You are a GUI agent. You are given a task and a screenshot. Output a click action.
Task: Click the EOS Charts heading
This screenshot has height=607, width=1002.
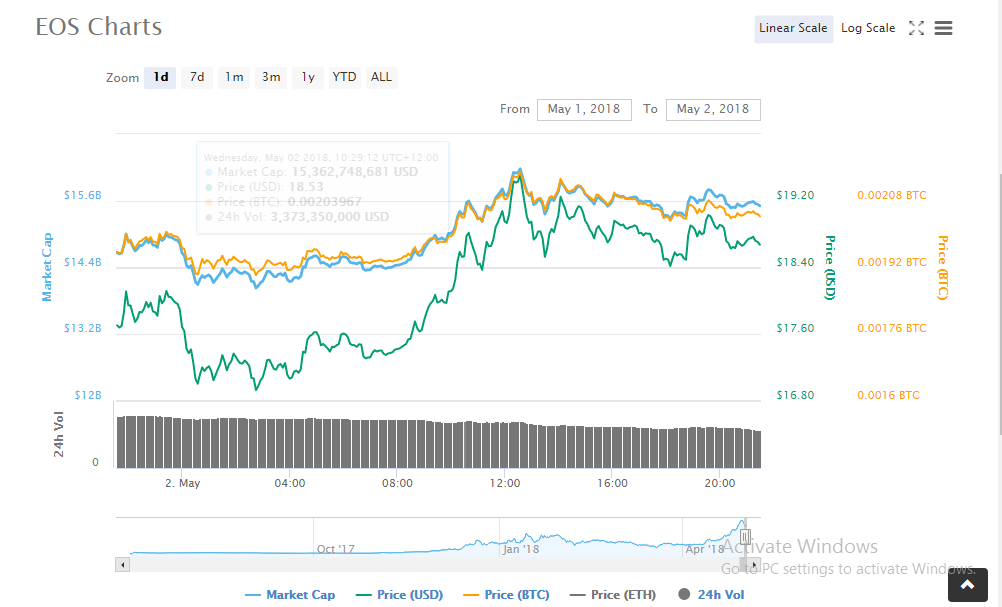[99, 27]
